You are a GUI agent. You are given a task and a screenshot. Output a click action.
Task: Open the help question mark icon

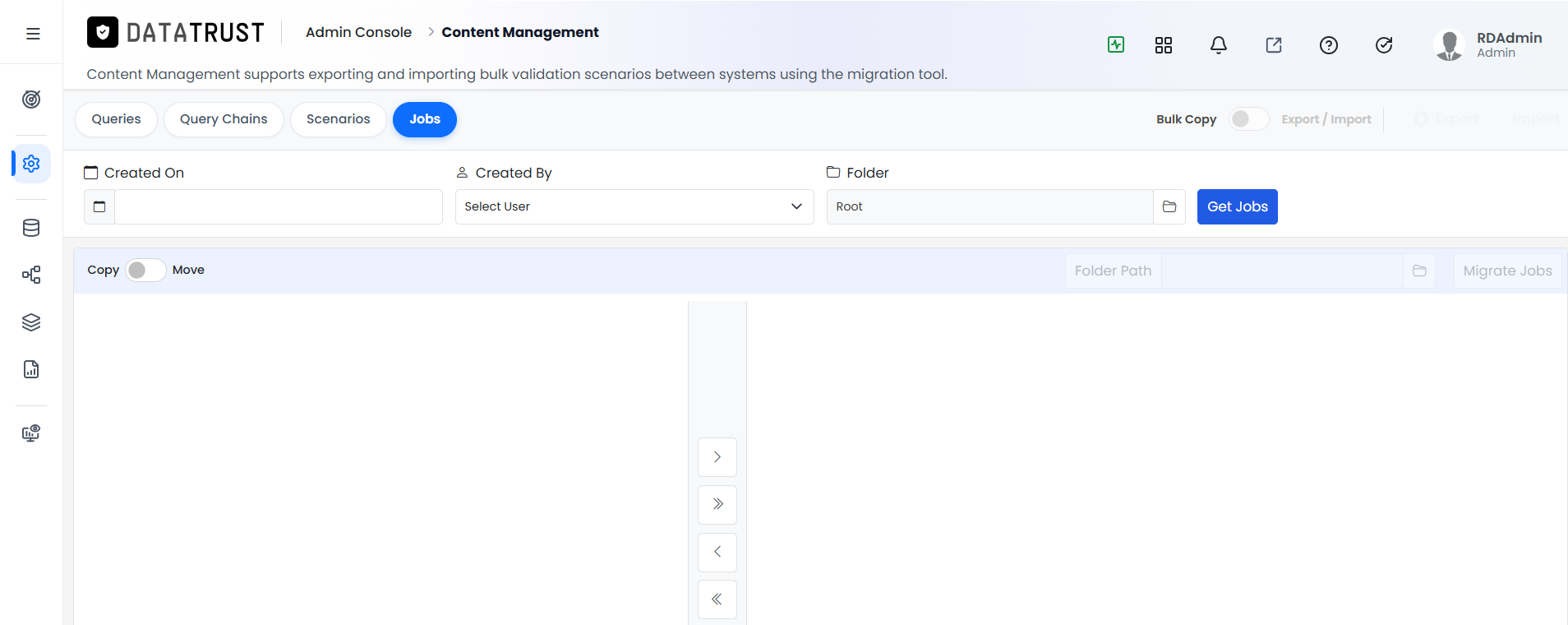(x=1329, y=45)
